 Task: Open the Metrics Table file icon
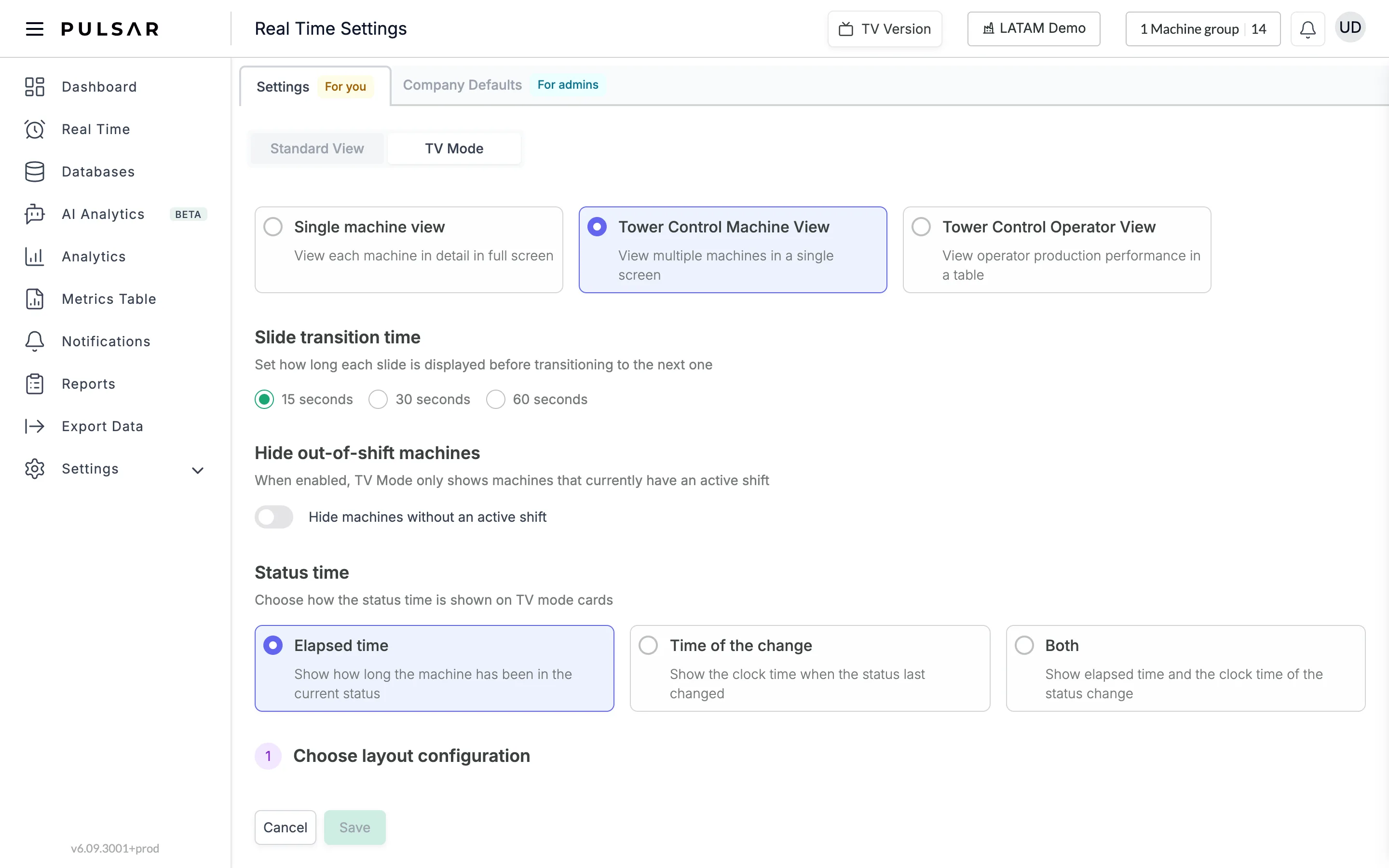pos(34,299)
